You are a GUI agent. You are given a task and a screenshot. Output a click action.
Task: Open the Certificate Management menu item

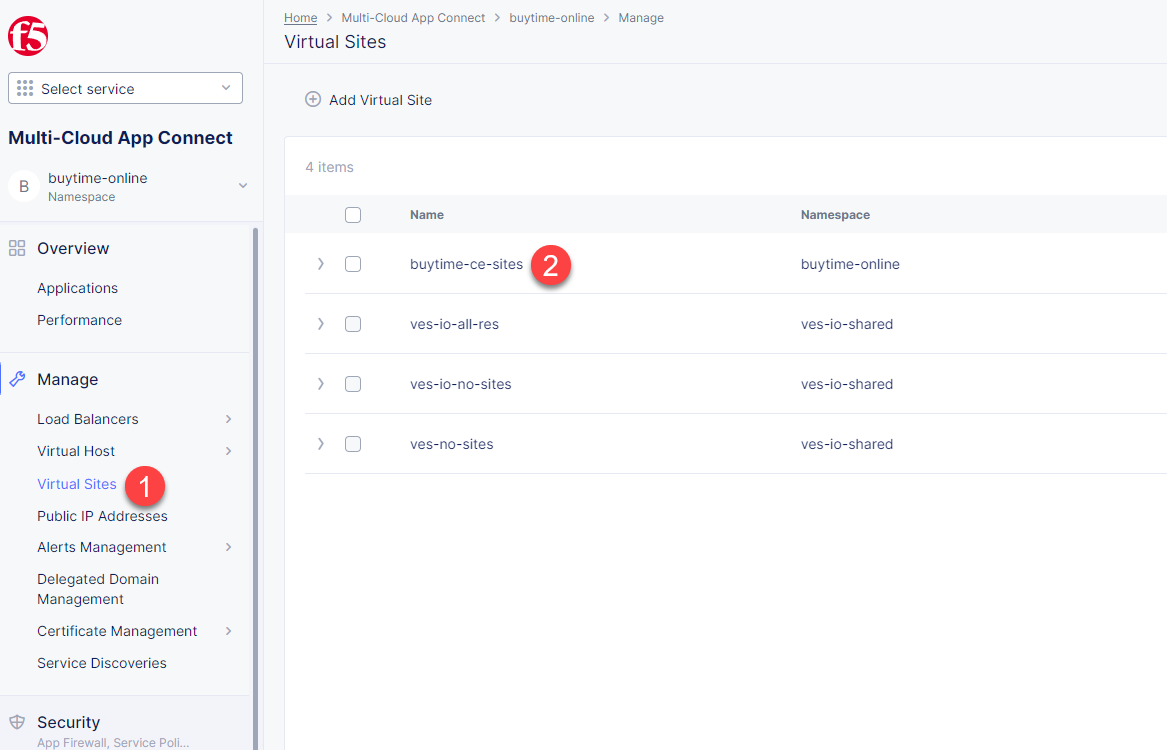point(117,631)
